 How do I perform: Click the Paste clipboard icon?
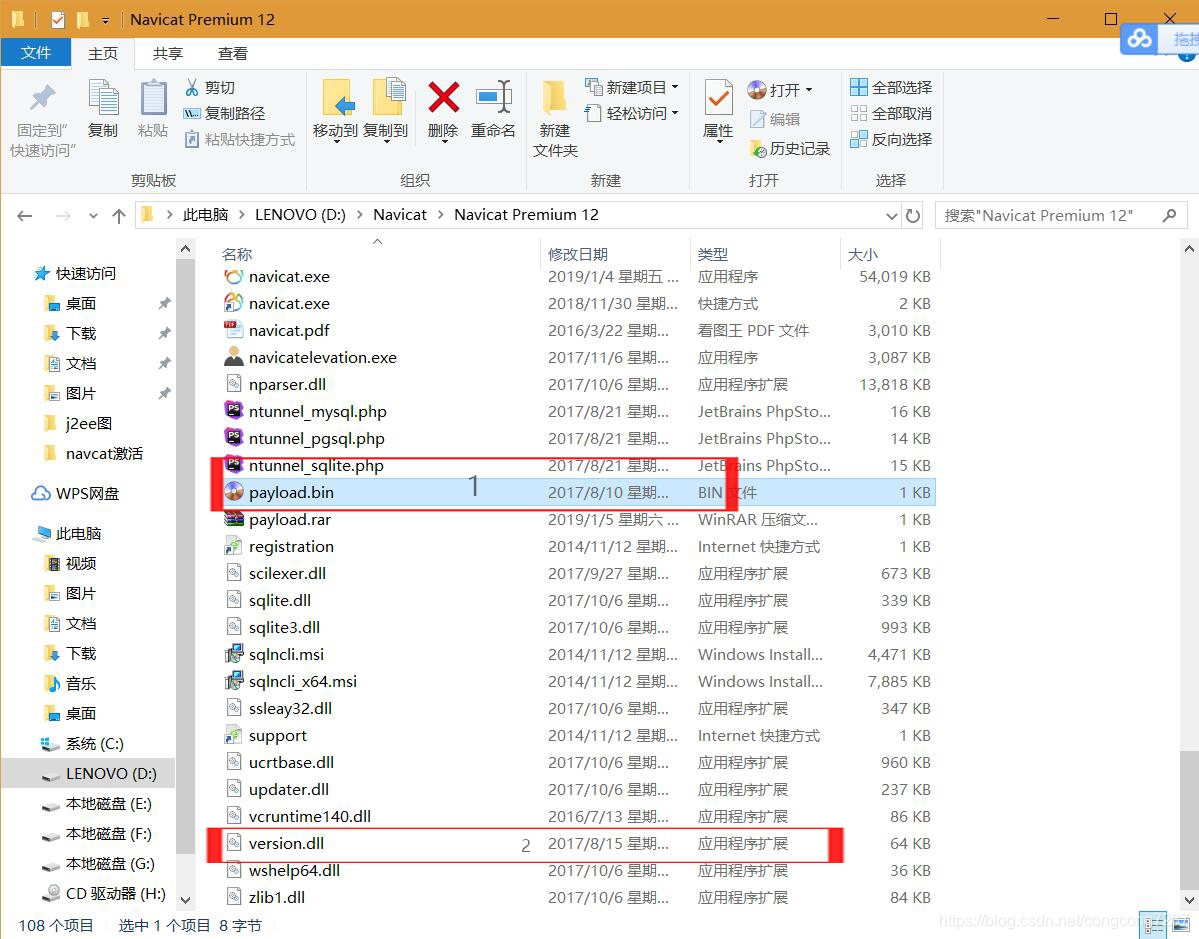(x=153, y=98)
